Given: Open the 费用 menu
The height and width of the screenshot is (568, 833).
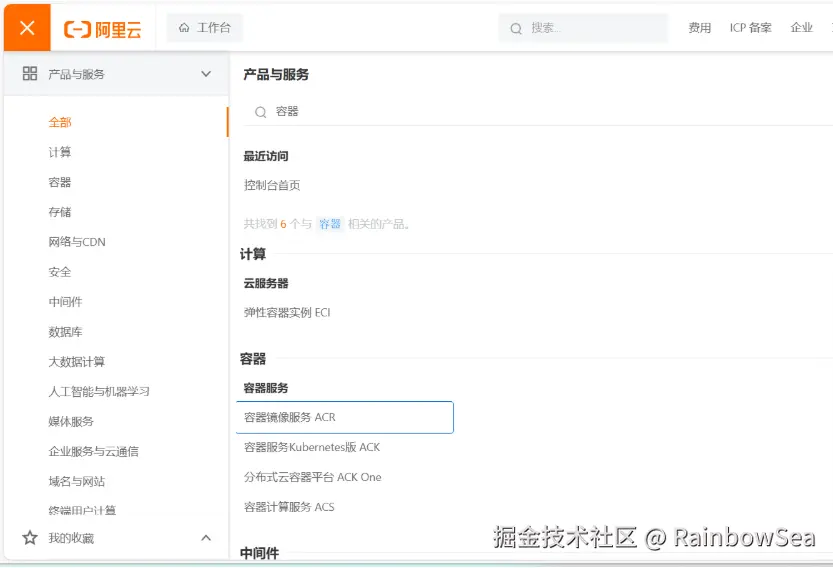Looking at the screenshot, I should pyautogui.click(x=699, y=28).
